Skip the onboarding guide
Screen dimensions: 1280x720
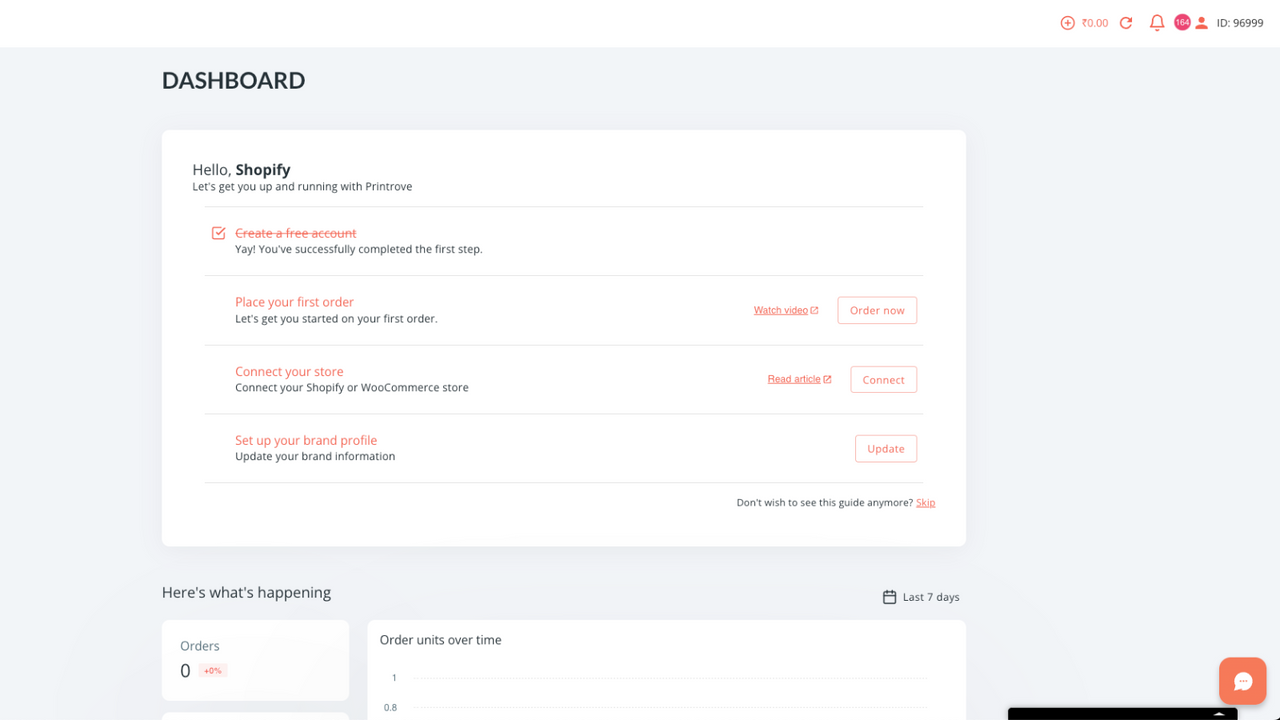tap(926, 503)
